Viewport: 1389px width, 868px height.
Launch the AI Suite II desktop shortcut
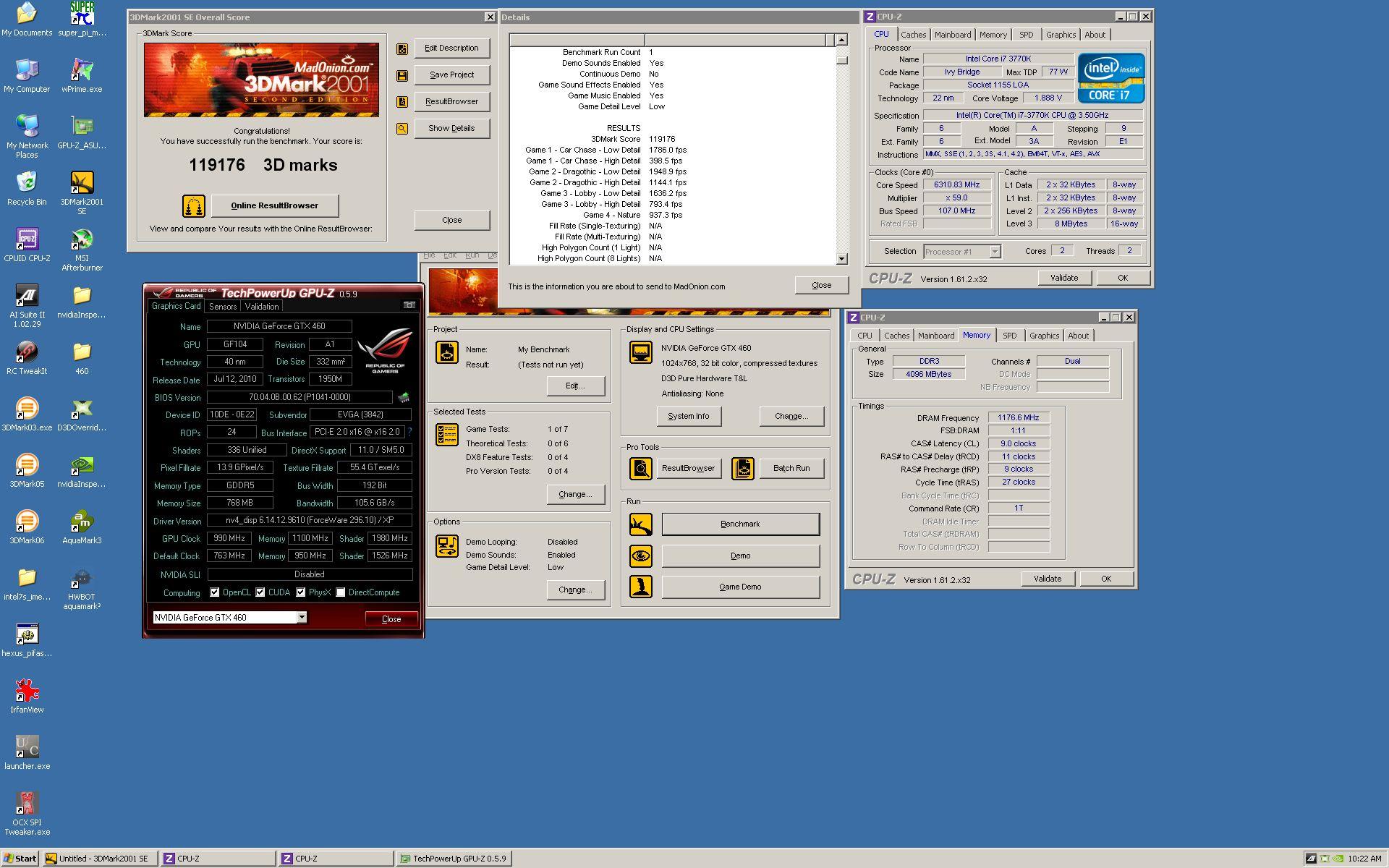(x=27, y=305)
